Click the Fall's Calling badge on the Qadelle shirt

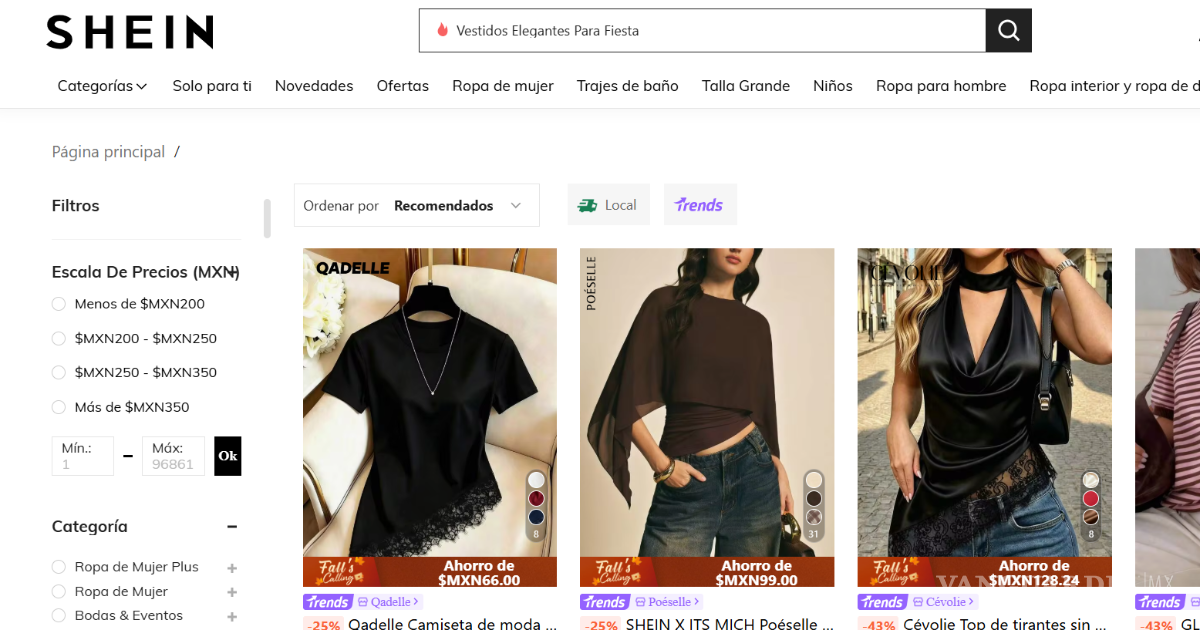[x=339, y=573]
